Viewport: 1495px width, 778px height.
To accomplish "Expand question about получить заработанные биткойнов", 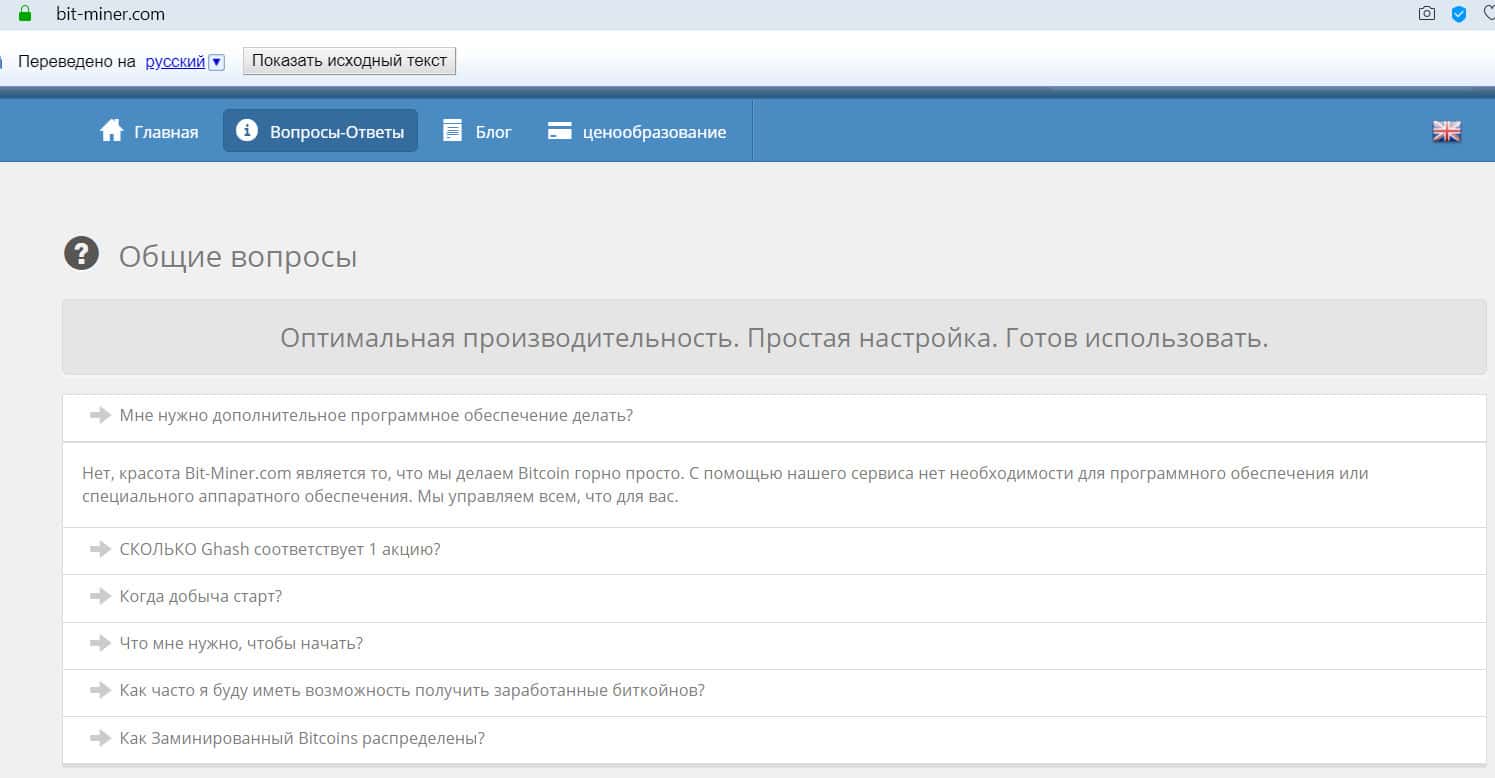I will coord(411,691).
